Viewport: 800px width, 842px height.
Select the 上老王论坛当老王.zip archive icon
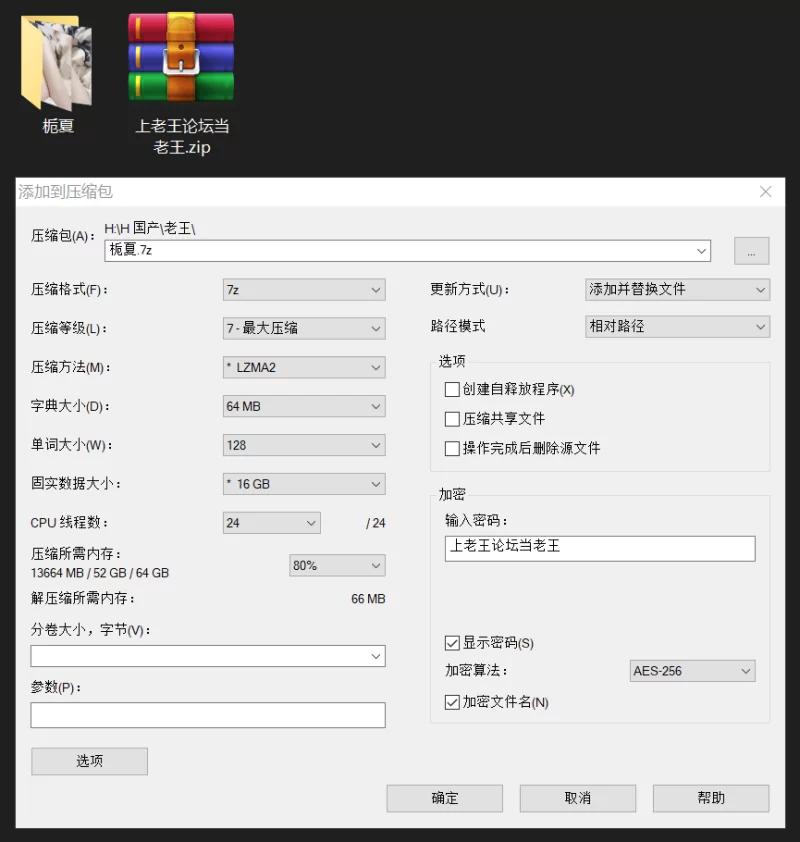[x=181, y=58]
